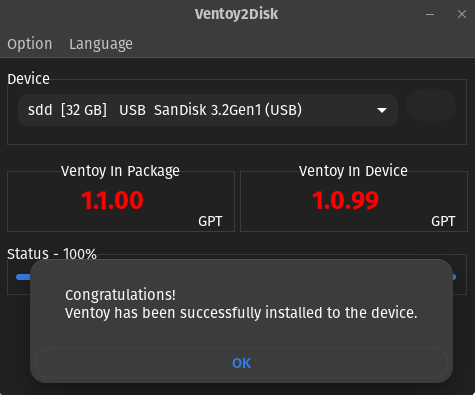Image resolution: width=475 pixels, height=395 pixels.
Task: Click OK in the success dialog
Action: 241,363
